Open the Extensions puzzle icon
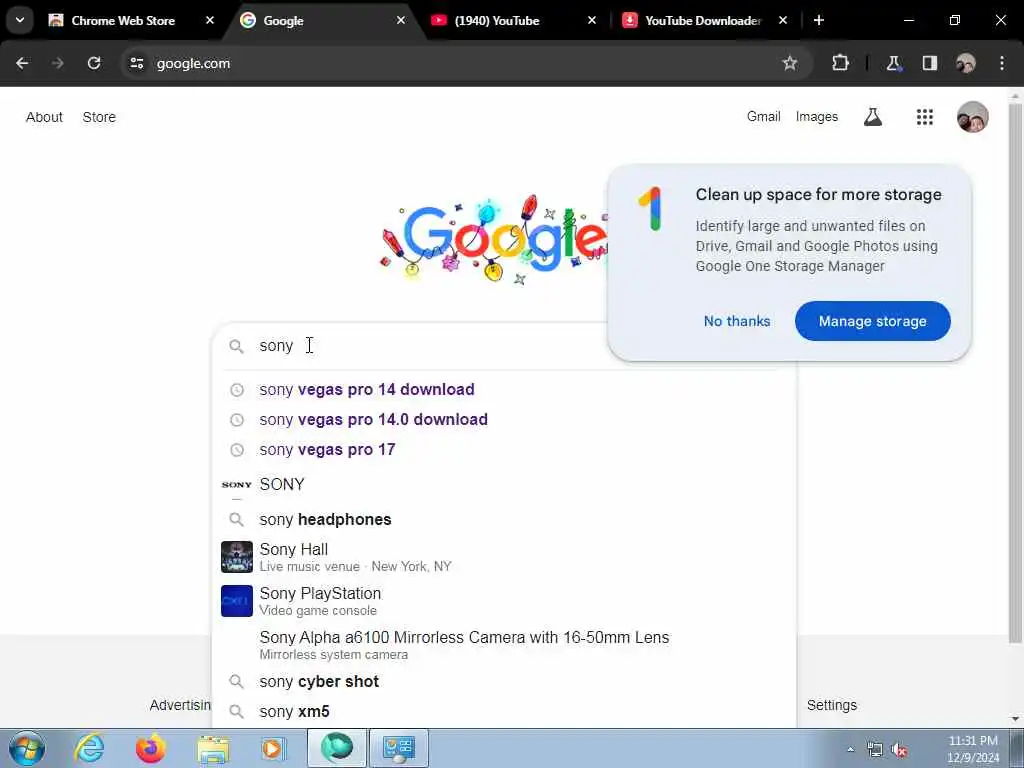The image size is (1024, 768). click(x=840, y=63)
